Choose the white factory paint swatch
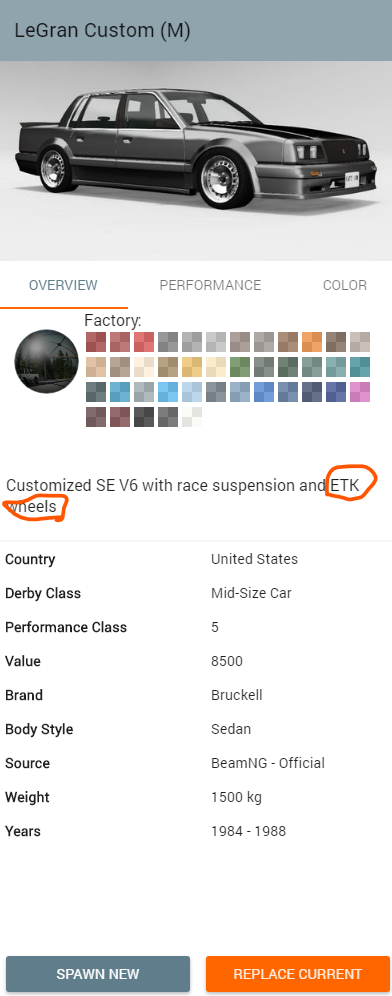Image resolution: width=392 pixels, height=996 pixels. tap(192, 416)
